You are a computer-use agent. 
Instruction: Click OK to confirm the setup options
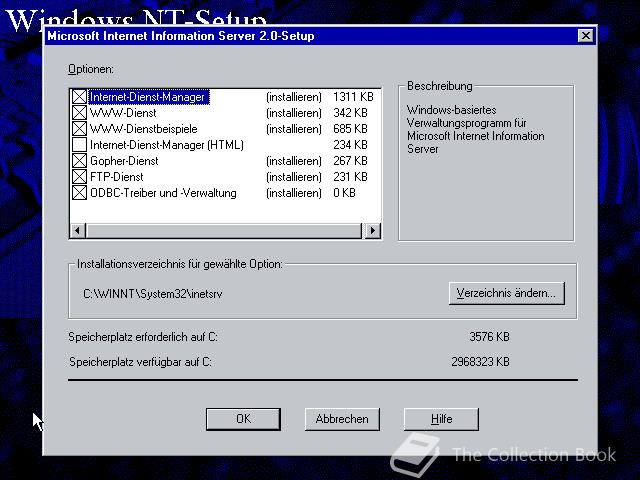(243, 419)
